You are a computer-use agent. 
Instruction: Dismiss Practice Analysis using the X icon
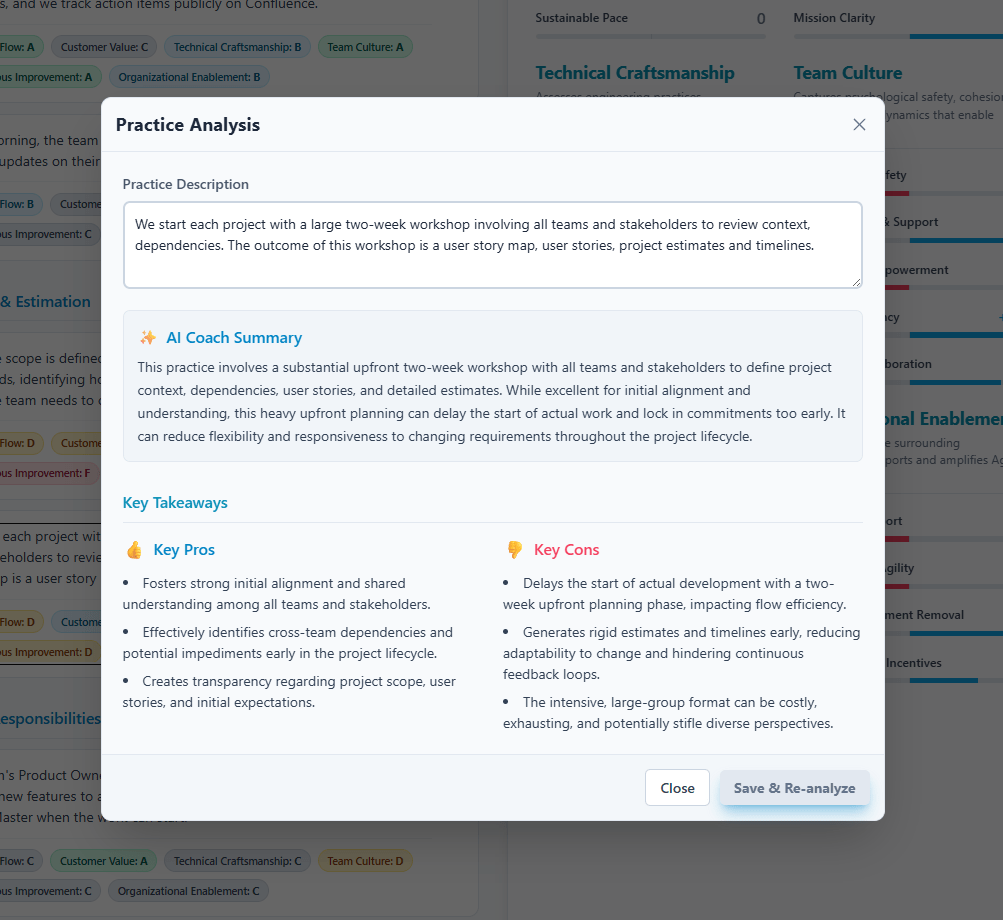point(859,124)
